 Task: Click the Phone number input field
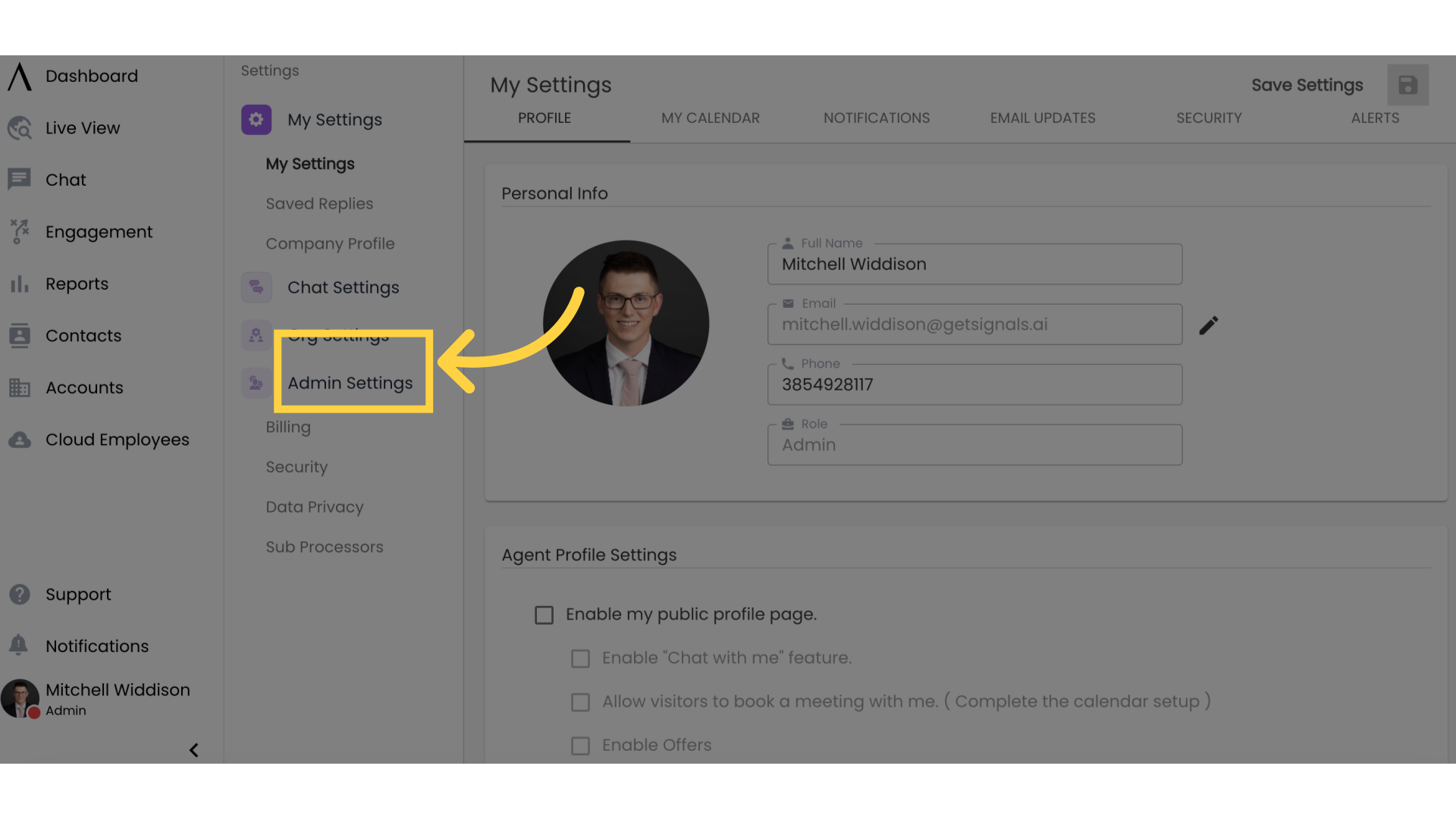(974, 384)
